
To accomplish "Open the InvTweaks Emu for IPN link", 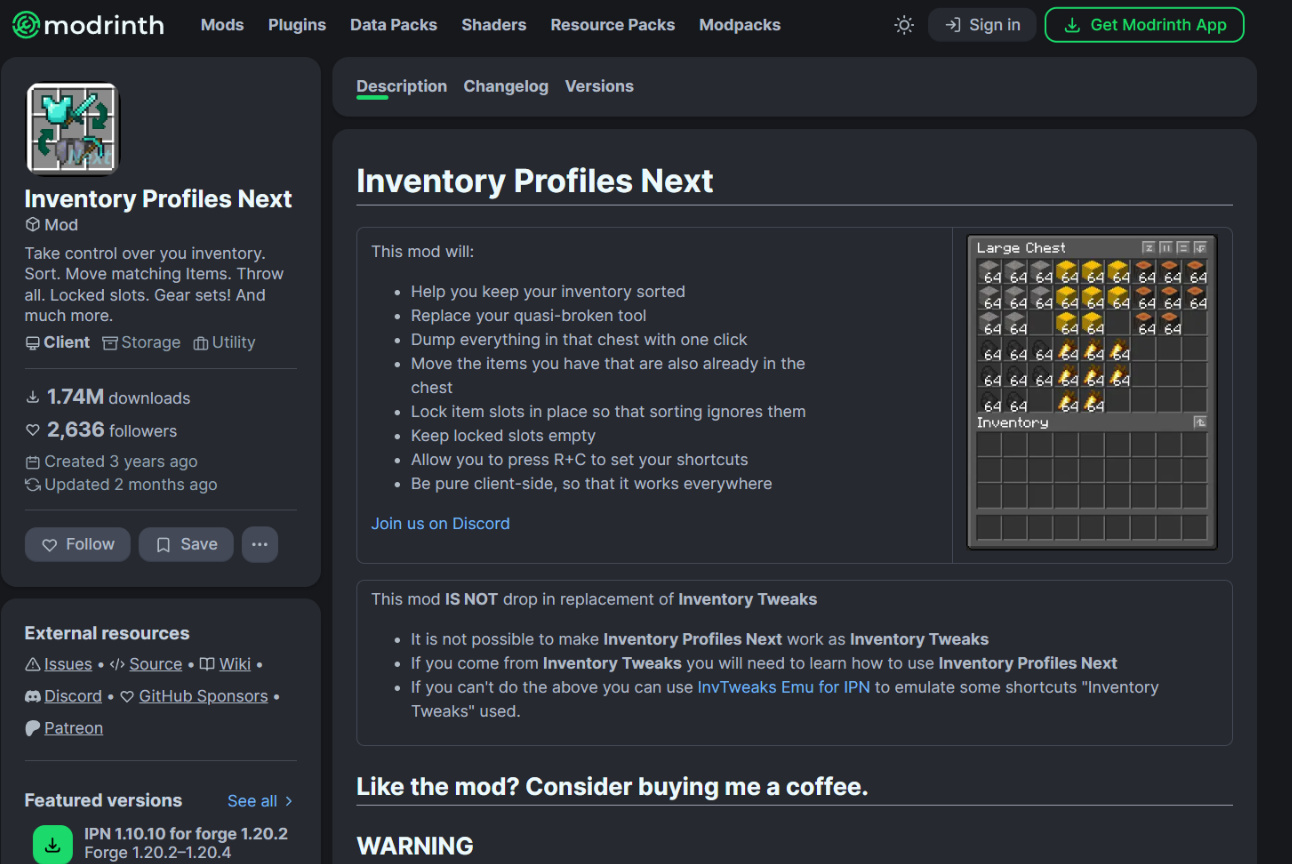I will (784, 687).
